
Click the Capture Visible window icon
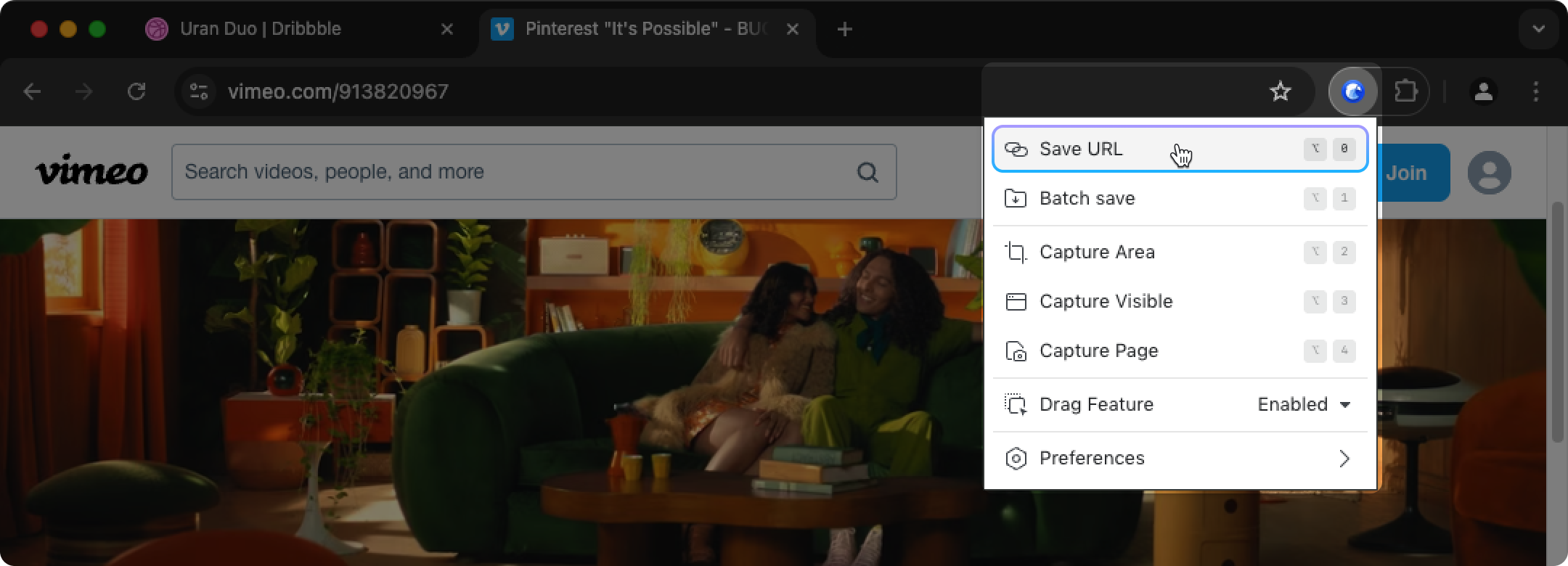(1016, 301)
